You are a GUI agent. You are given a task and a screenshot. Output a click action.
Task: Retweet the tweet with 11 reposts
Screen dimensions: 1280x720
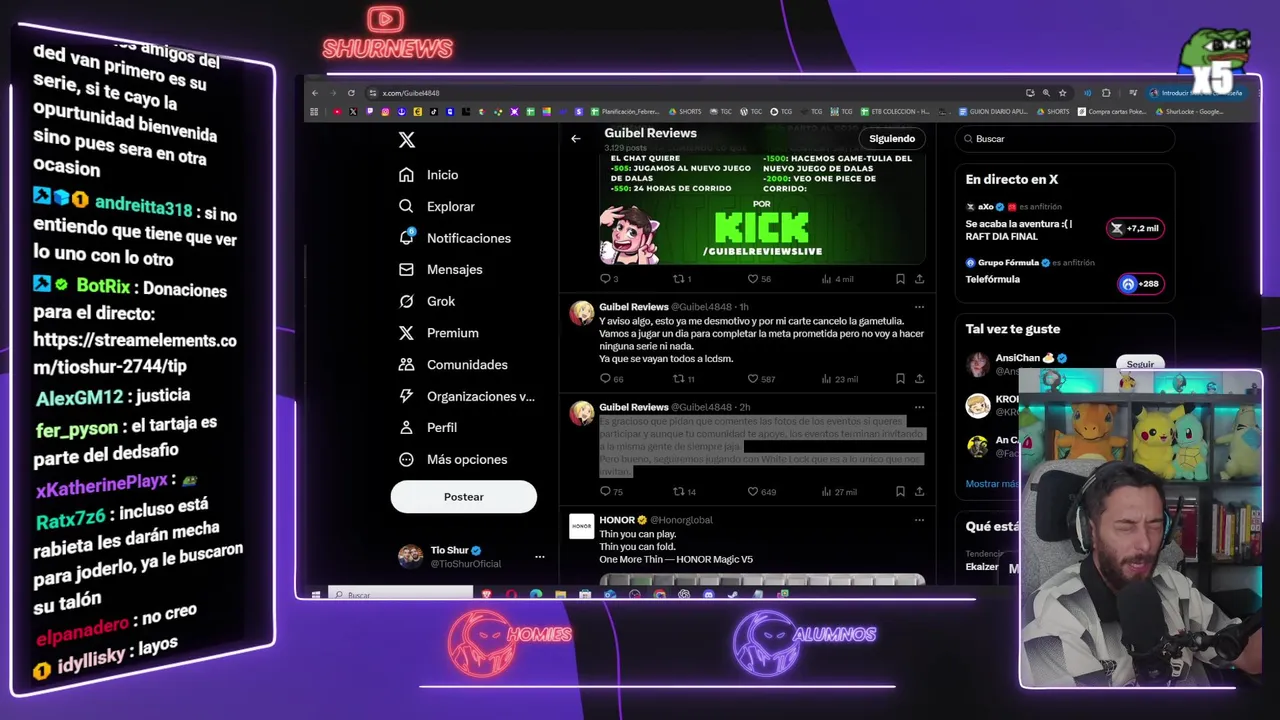click(x=684, y=379)
